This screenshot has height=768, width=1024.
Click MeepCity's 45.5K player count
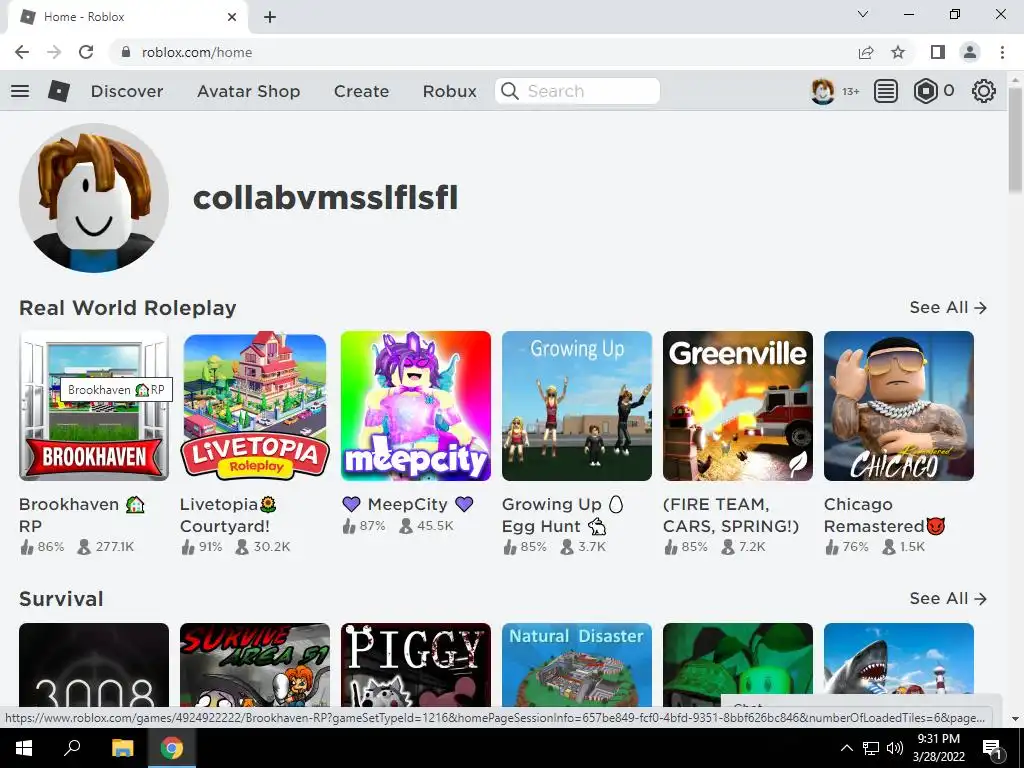(426, 526)
